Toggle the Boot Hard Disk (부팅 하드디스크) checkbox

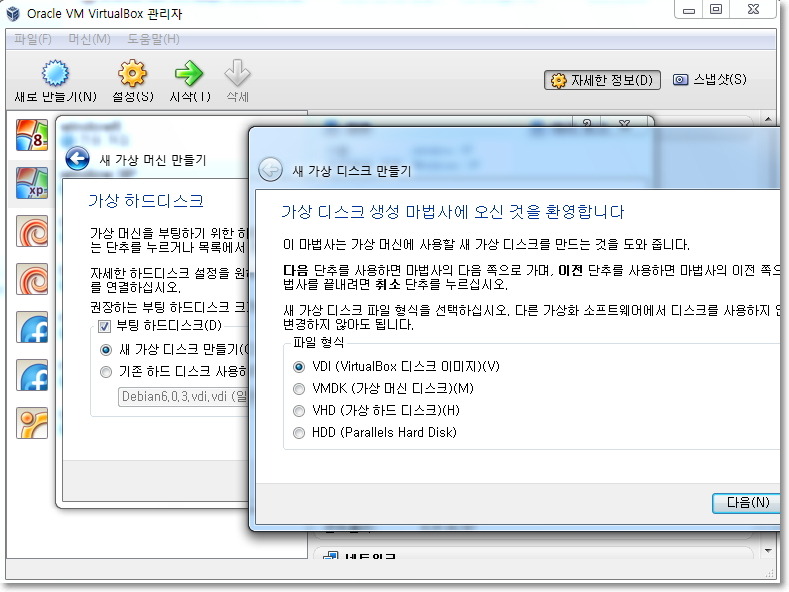(105, 326)
